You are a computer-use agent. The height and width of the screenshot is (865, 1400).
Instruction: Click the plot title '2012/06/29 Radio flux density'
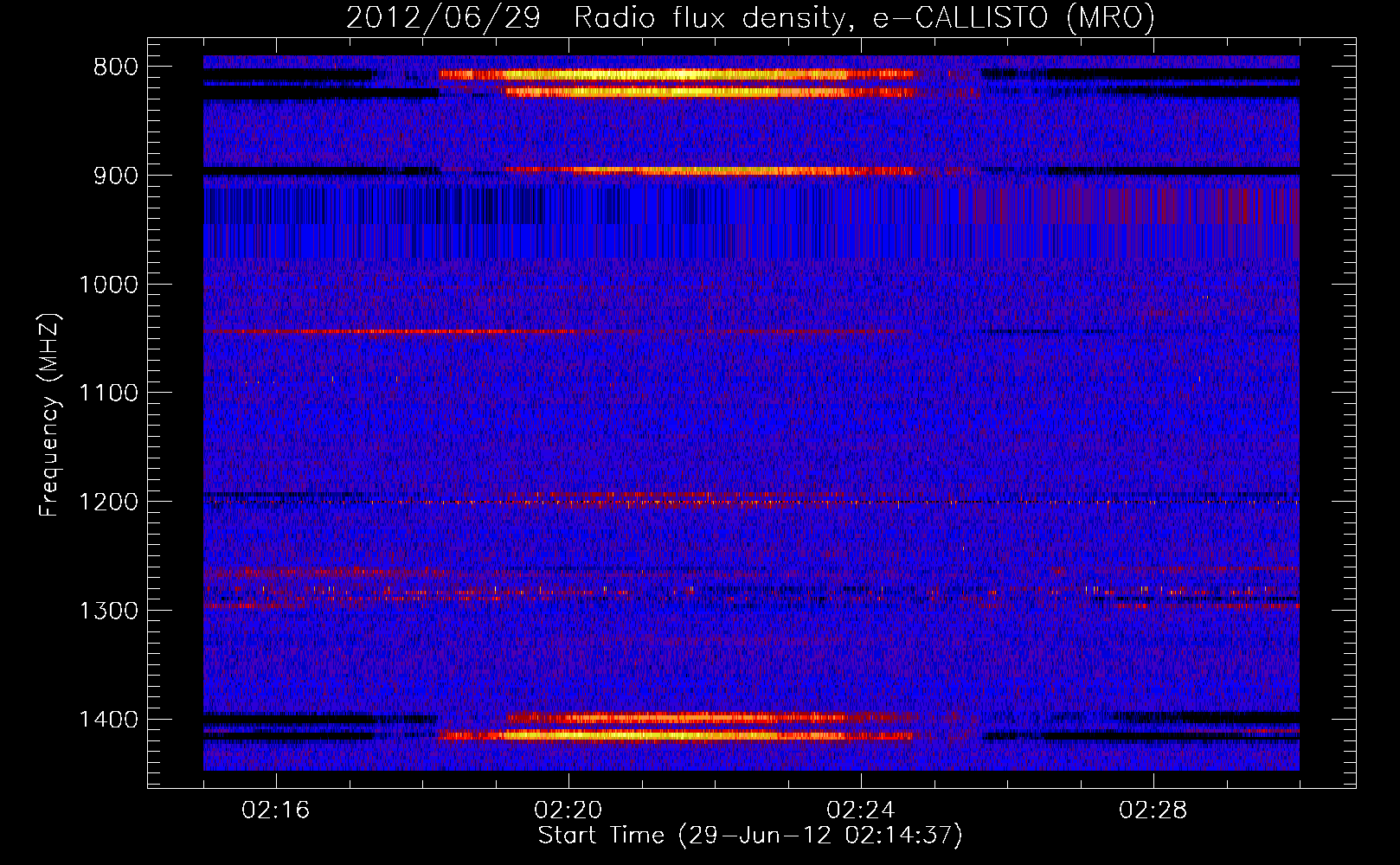[x=750, y=17]
